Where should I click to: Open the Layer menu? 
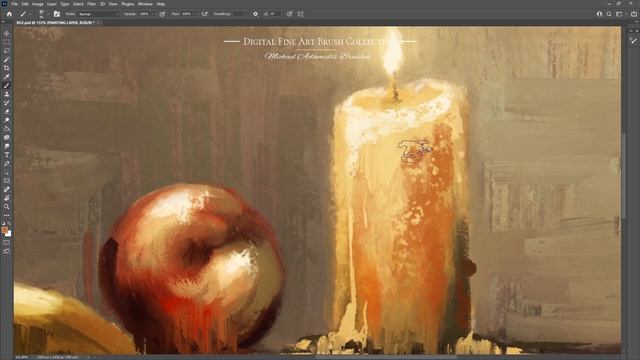52,4
